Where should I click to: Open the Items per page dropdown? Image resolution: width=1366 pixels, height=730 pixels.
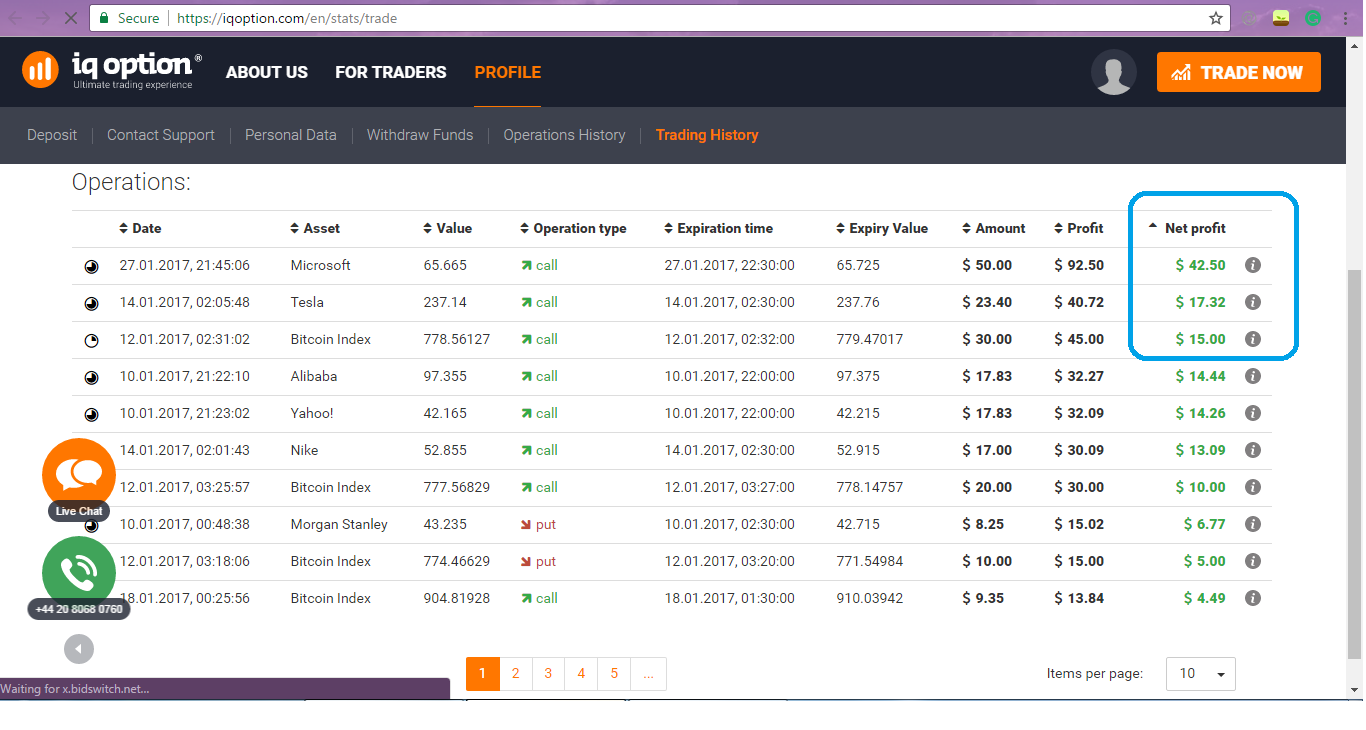click(x=1201, y=674)
